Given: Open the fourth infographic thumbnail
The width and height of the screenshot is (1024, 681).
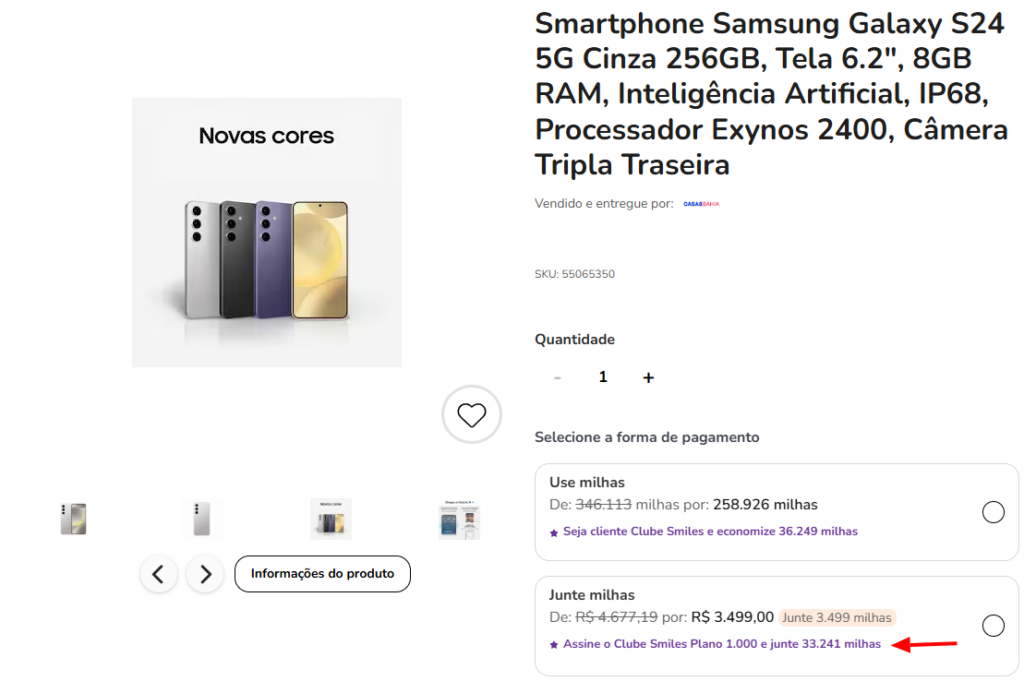Looking at the screenshot, I should click(x=459, y=519).
